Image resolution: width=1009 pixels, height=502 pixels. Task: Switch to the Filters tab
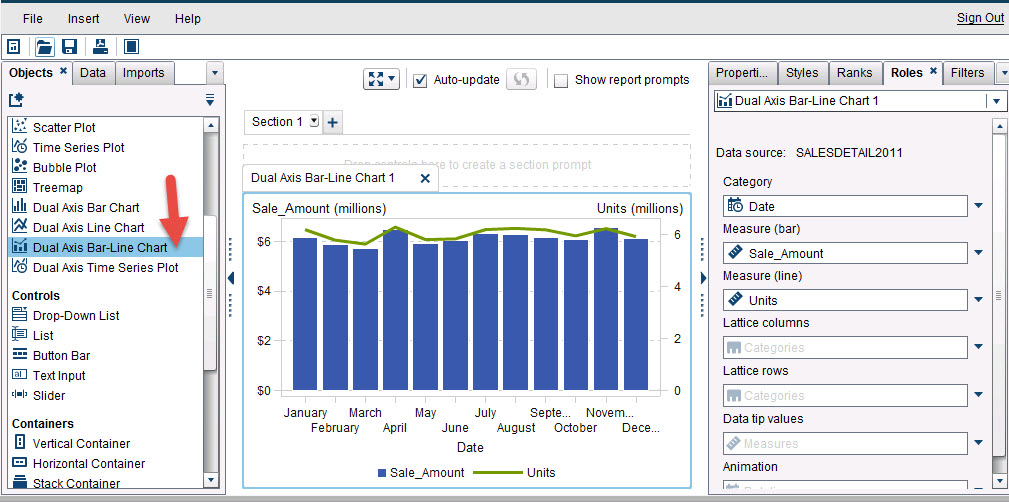pos(966,72)
